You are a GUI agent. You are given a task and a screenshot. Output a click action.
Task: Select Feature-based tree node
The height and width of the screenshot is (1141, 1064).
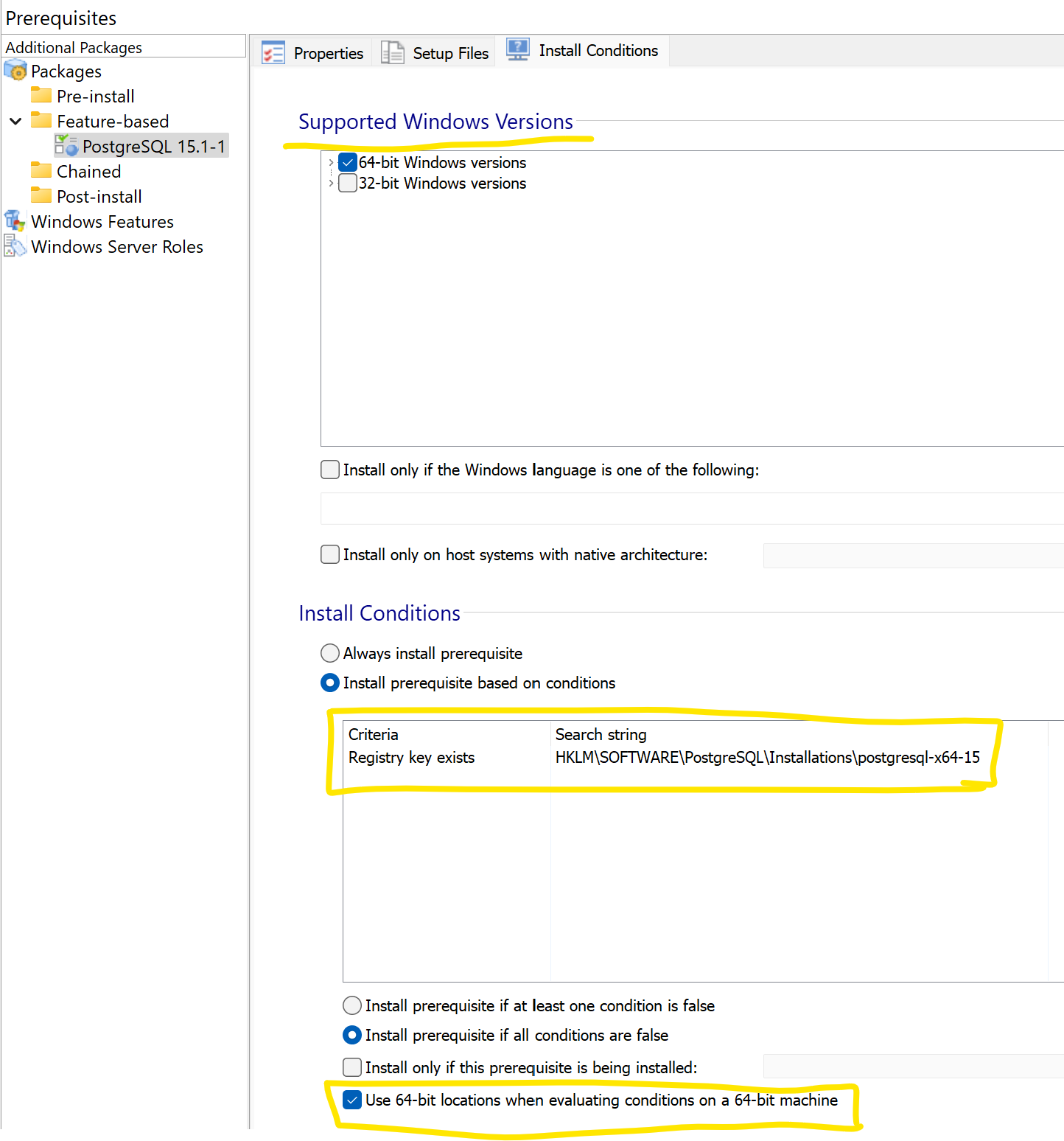(x=113, y=122)
